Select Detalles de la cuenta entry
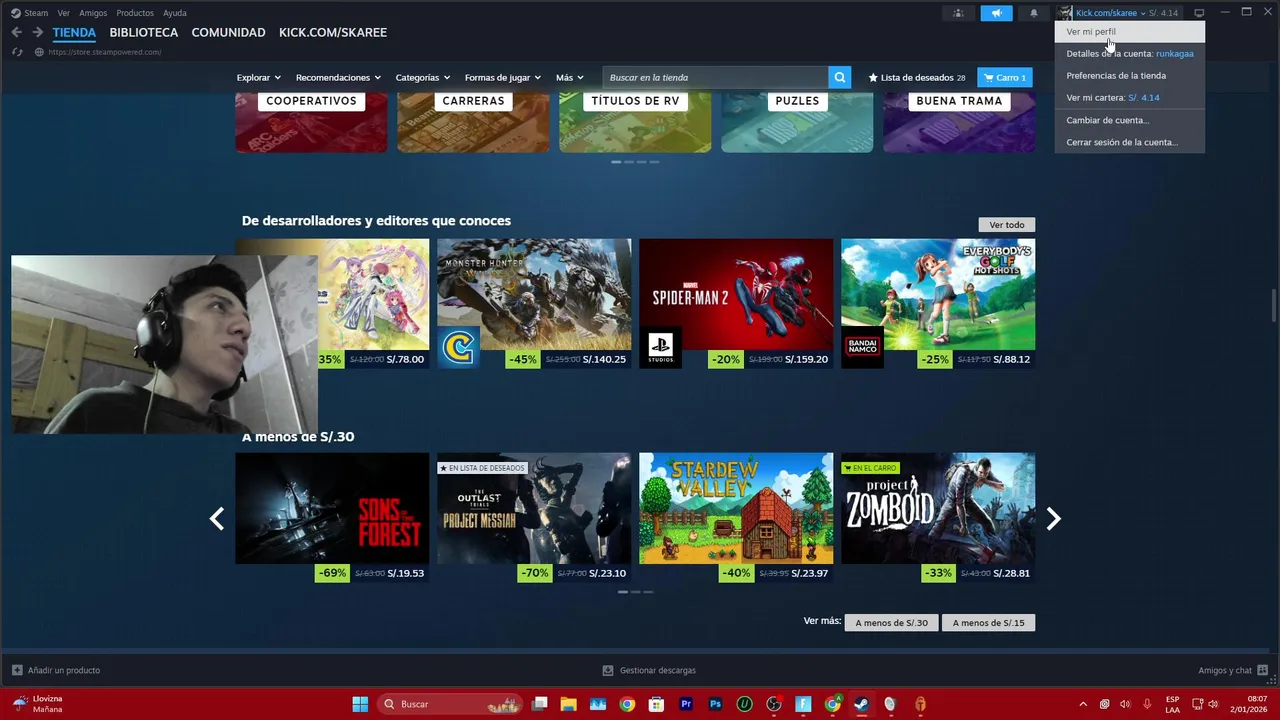Image resolution: width=1280 pixels, height=720 pixels. [1130, 53]
